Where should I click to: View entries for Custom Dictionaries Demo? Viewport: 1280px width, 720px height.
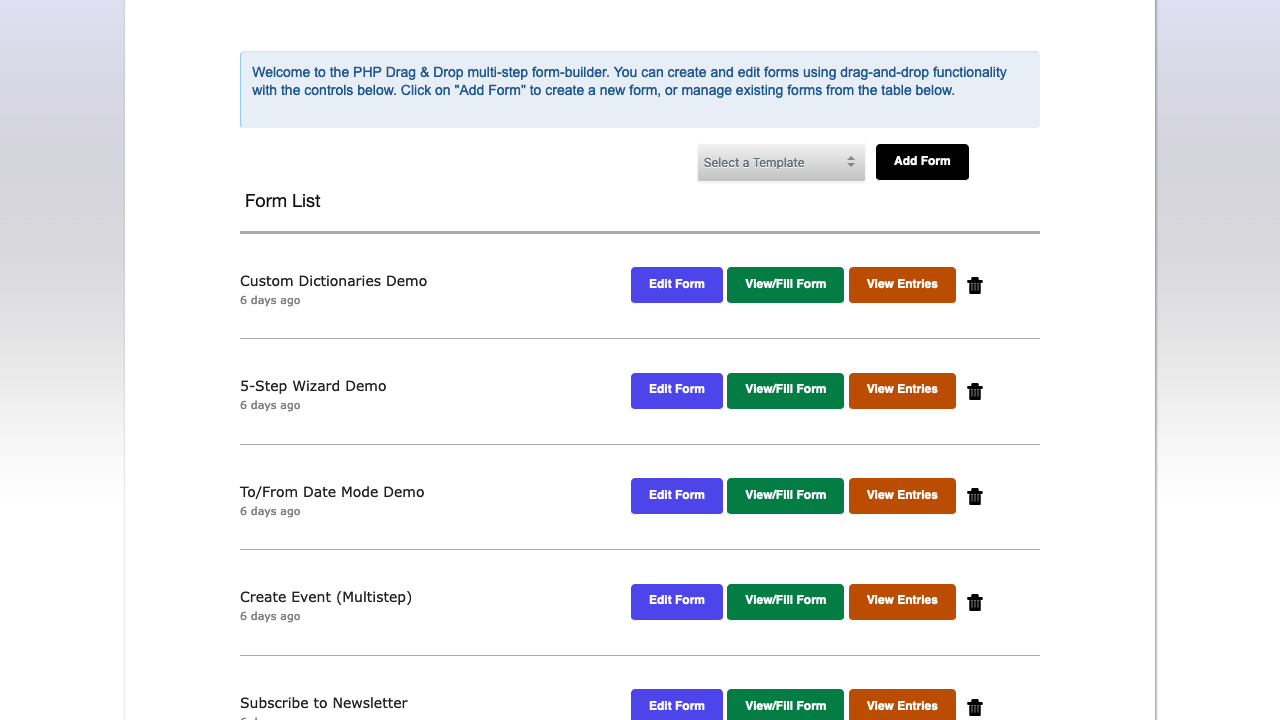[902, 284]
